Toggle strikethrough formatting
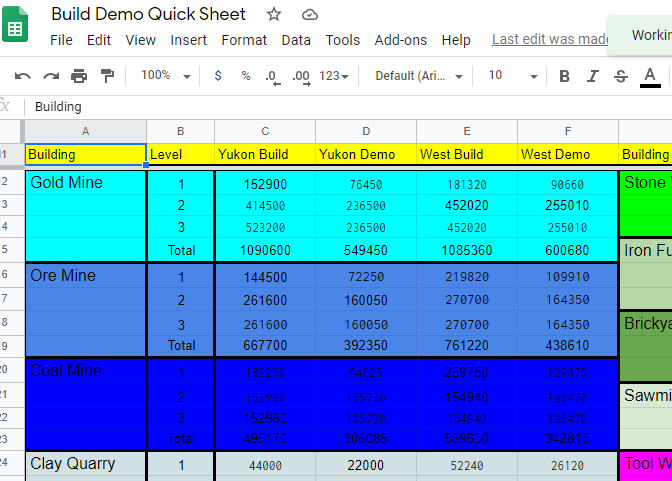Image resolution: width=672 pixels, height=481 pixels. click(621, 76)
